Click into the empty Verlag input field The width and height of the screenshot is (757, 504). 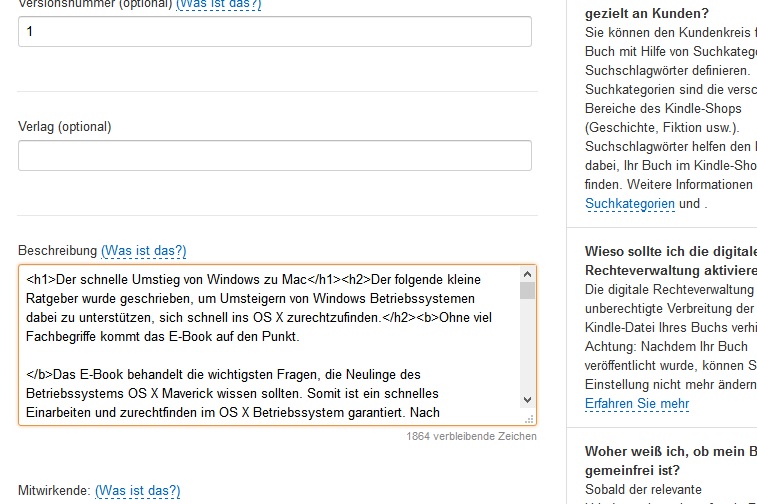point(274,155)
